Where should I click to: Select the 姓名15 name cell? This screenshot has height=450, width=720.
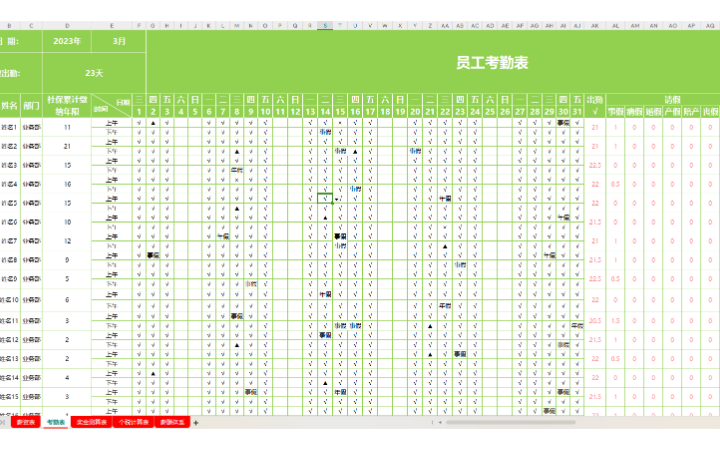tap(9, 396)
